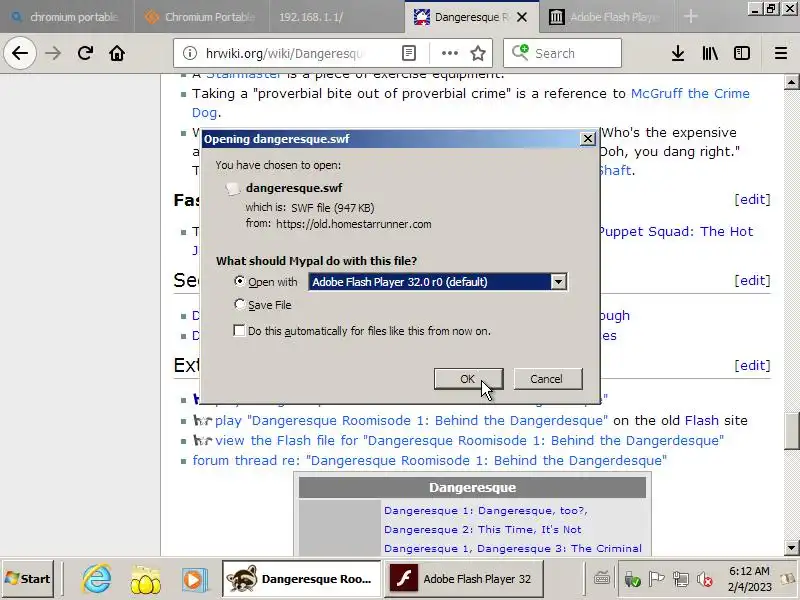Open a new tab with plus icon

(x=690, y=16)
